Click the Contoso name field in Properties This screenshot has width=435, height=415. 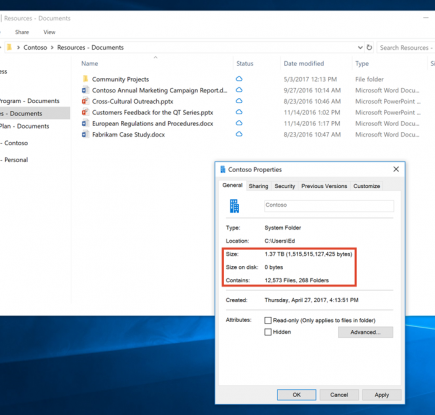(x=329, y=206)
